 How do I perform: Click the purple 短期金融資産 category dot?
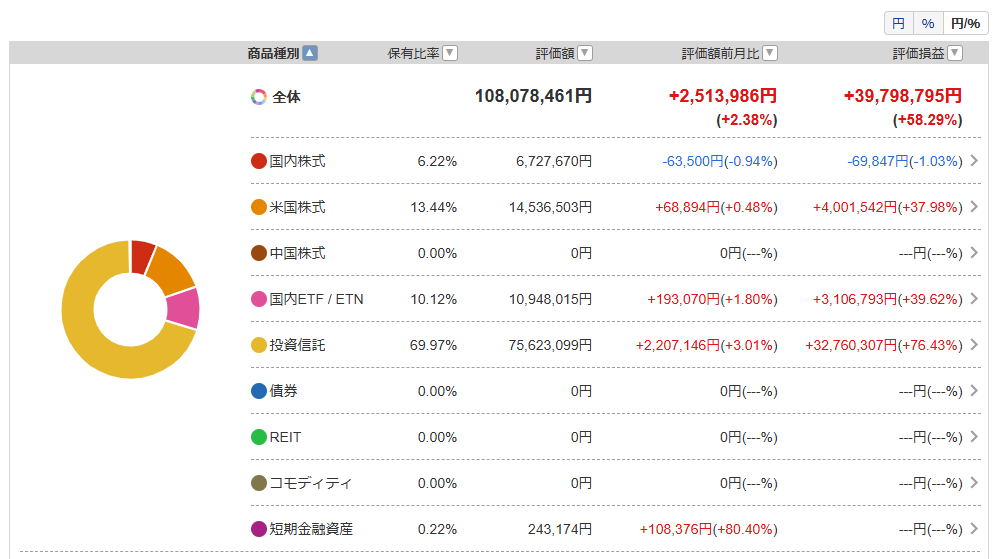[x=259, y=529]
